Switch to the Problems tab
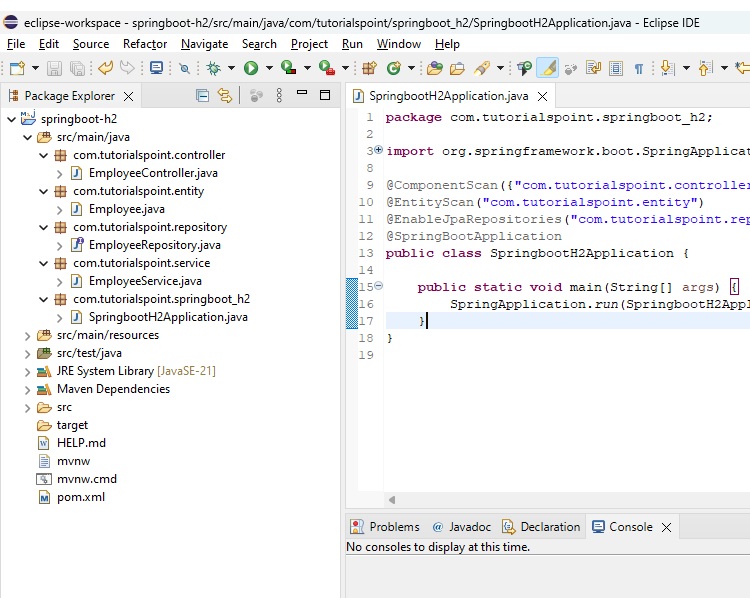The width and height of the screenshot is (750, 598). (385, 527)
